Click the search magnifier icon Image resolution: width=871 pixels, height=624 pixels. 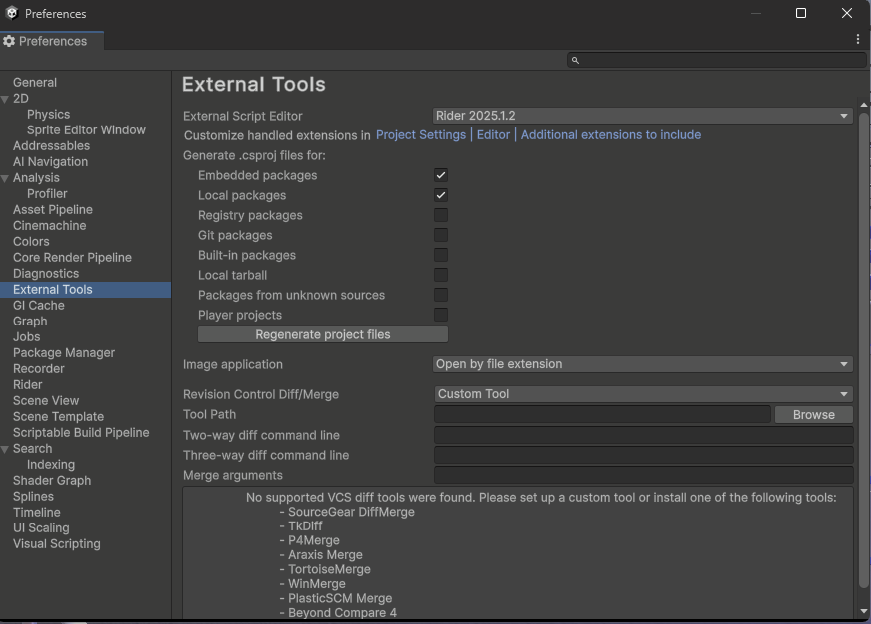tap(575, 61)
